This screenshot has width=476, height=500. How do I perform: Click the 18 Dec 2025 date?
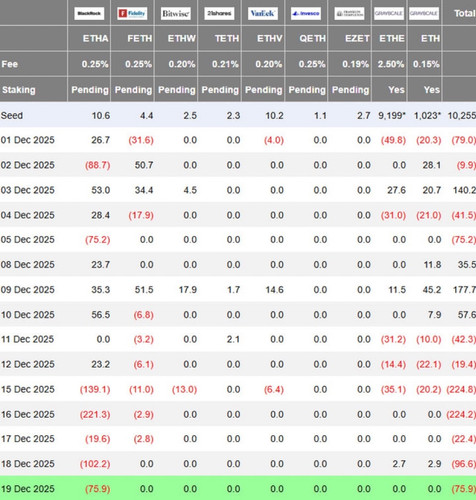[x=27, y=464]
